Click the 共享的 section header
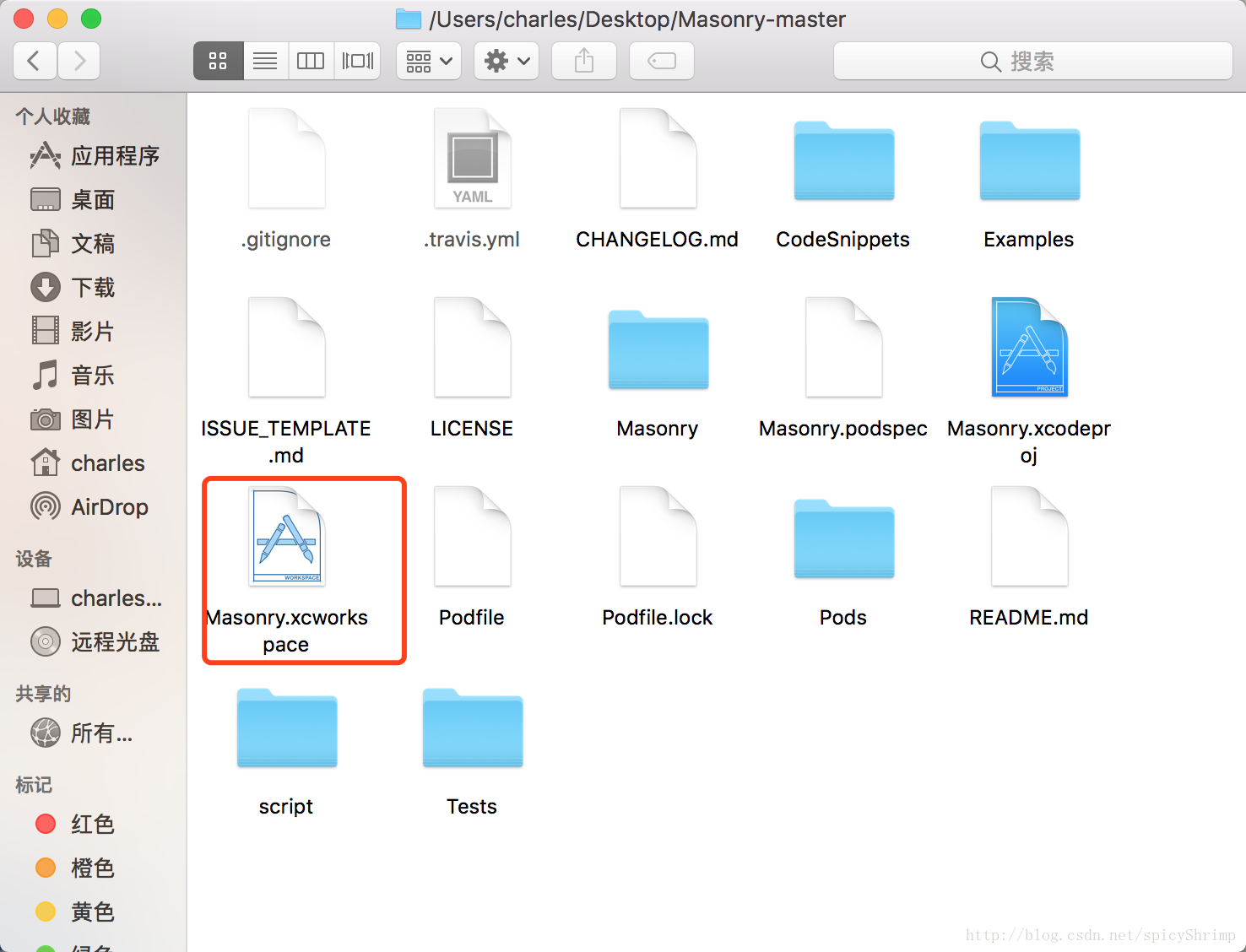The height and width of the screenshot is (952, 1246). point(43,694)
